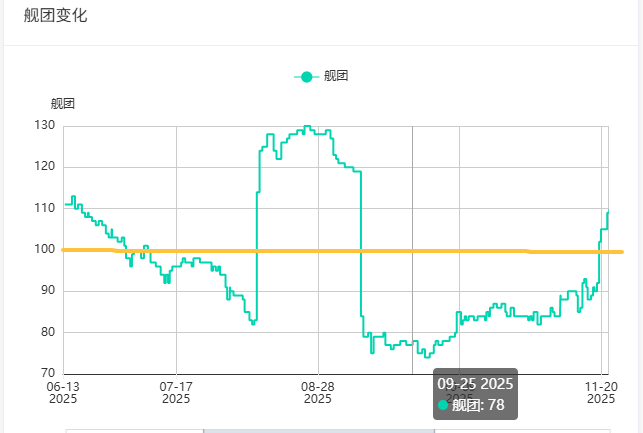This screenshot has width=643, height=433.
Task: Click the 100 y-axis value label
Action: tap(44, 249)
